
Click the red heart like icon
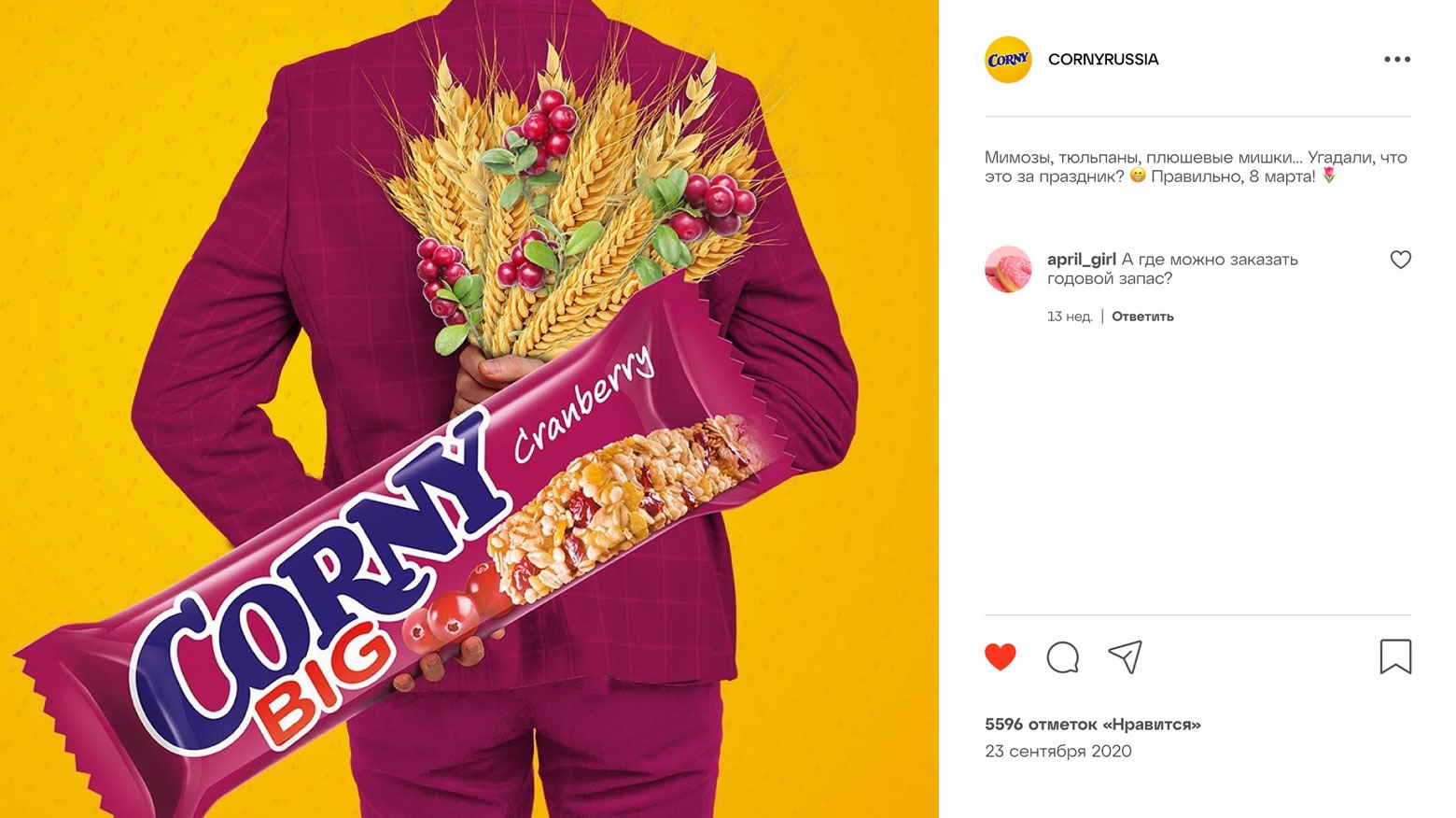point(1000,657)
